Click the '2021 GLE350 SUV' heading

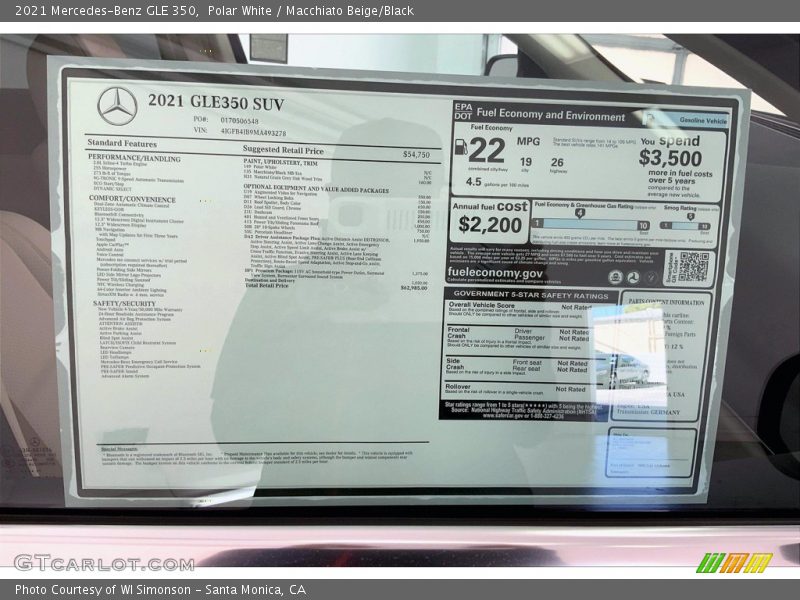[216, 102]
